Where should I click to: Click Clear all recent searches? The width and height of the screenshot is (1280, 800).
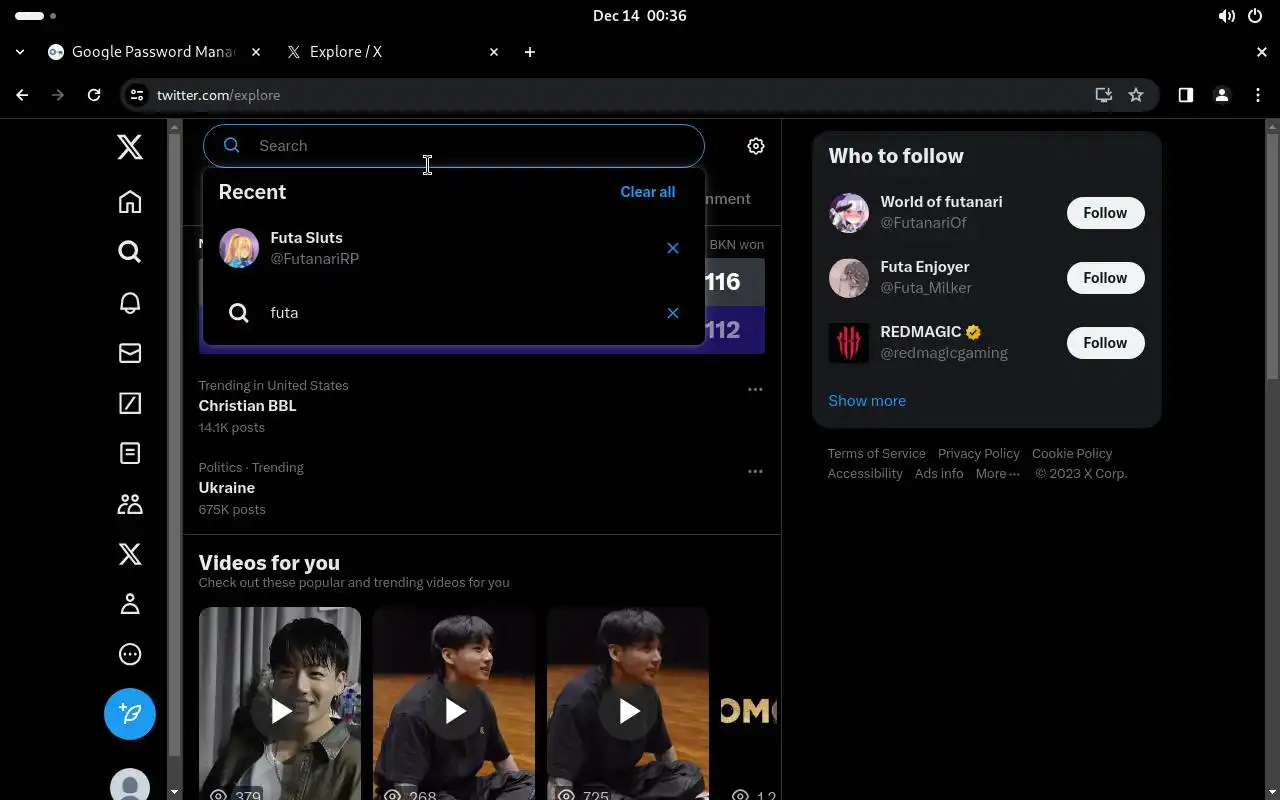point(648,192)
